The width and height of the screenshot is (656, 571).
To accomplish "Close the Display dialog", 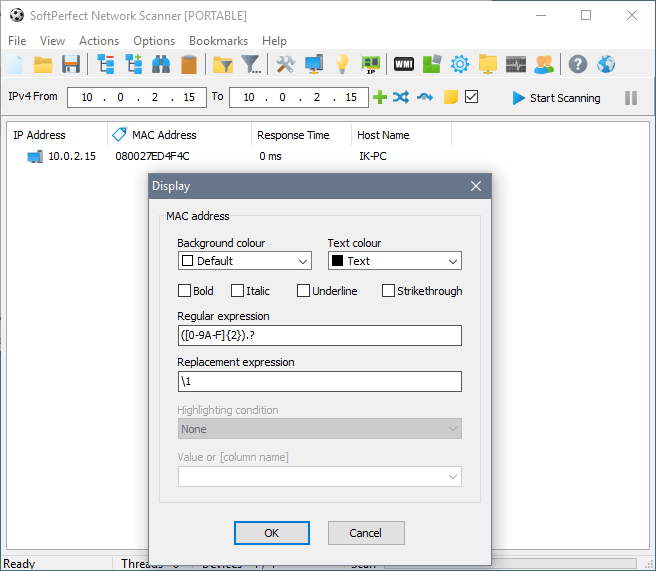I will [476, 186].
